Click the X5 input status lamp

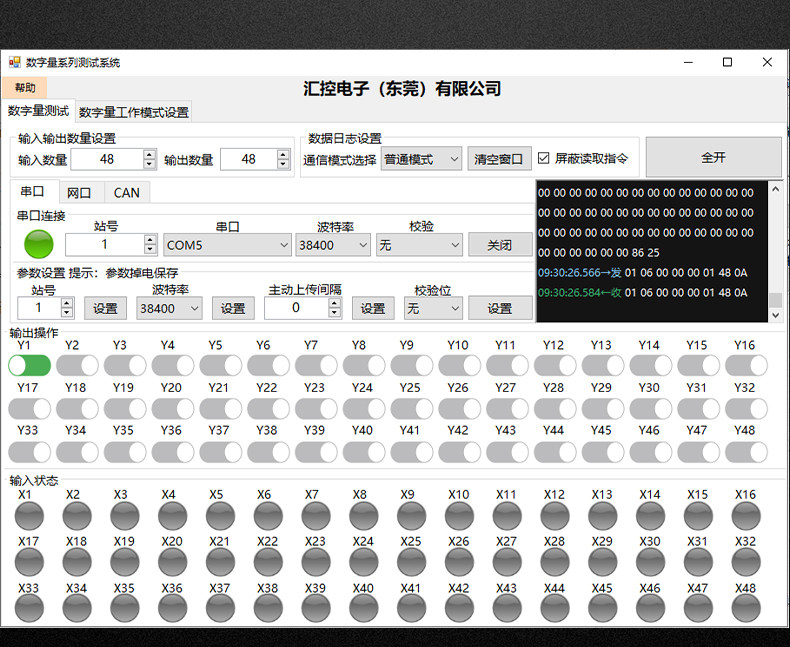pos(221,516)
